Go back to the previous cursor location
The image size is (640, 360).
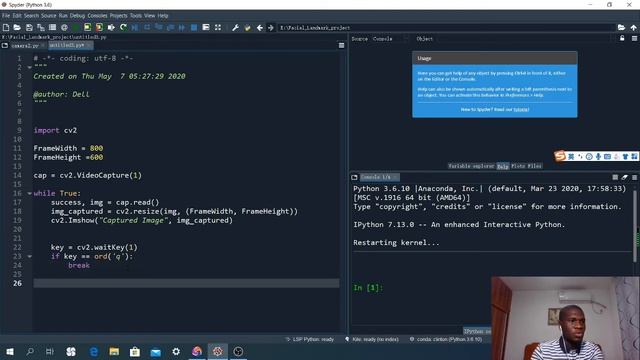260,27
